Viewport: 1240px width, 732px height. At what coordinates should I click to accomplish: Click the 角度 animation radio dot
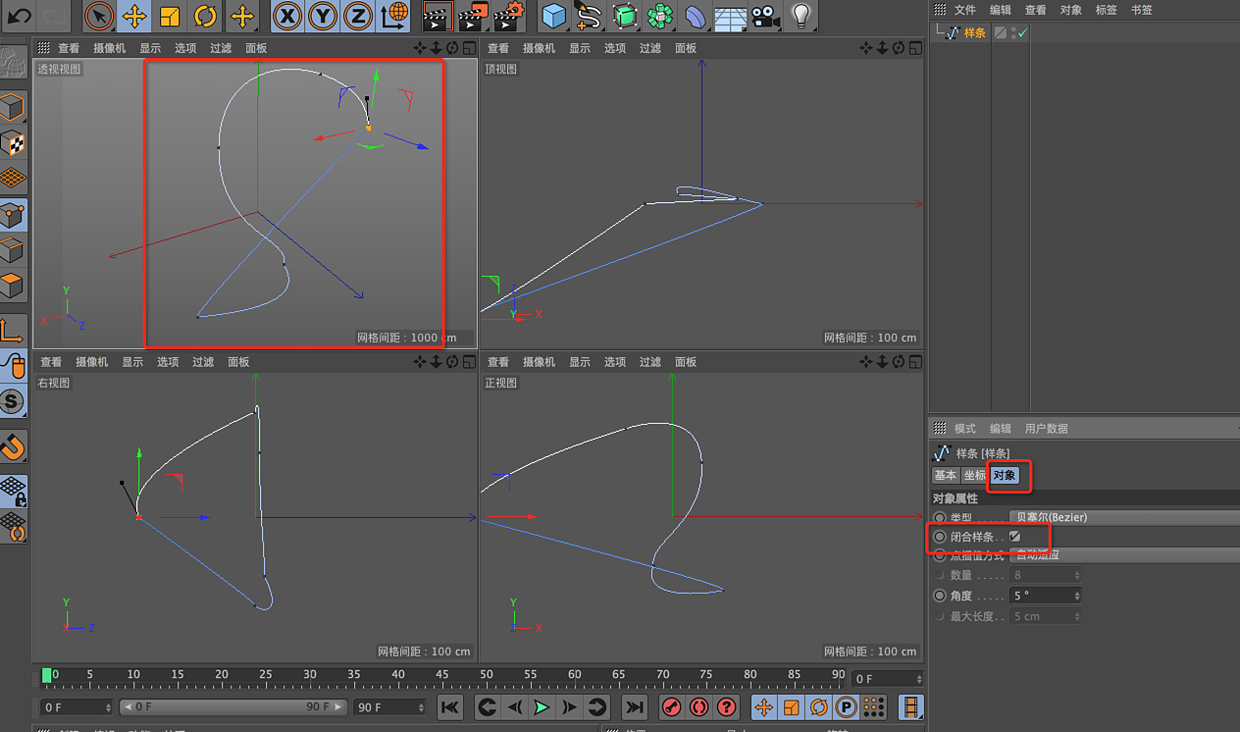[x=939, y=595]
